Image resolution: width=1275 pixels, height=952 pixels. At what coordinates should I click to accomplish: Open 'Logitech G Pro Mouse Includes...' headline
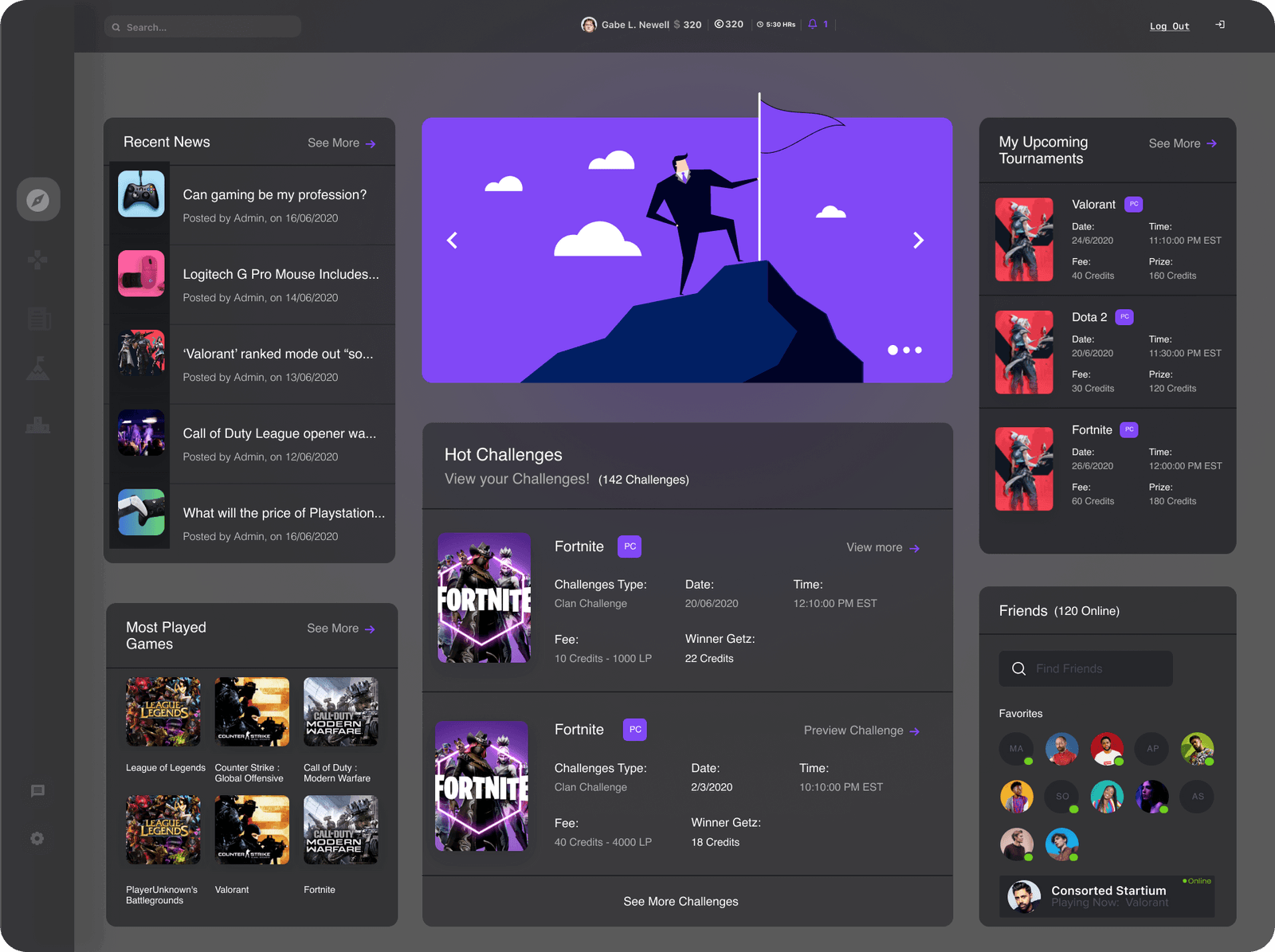[281, 274]
